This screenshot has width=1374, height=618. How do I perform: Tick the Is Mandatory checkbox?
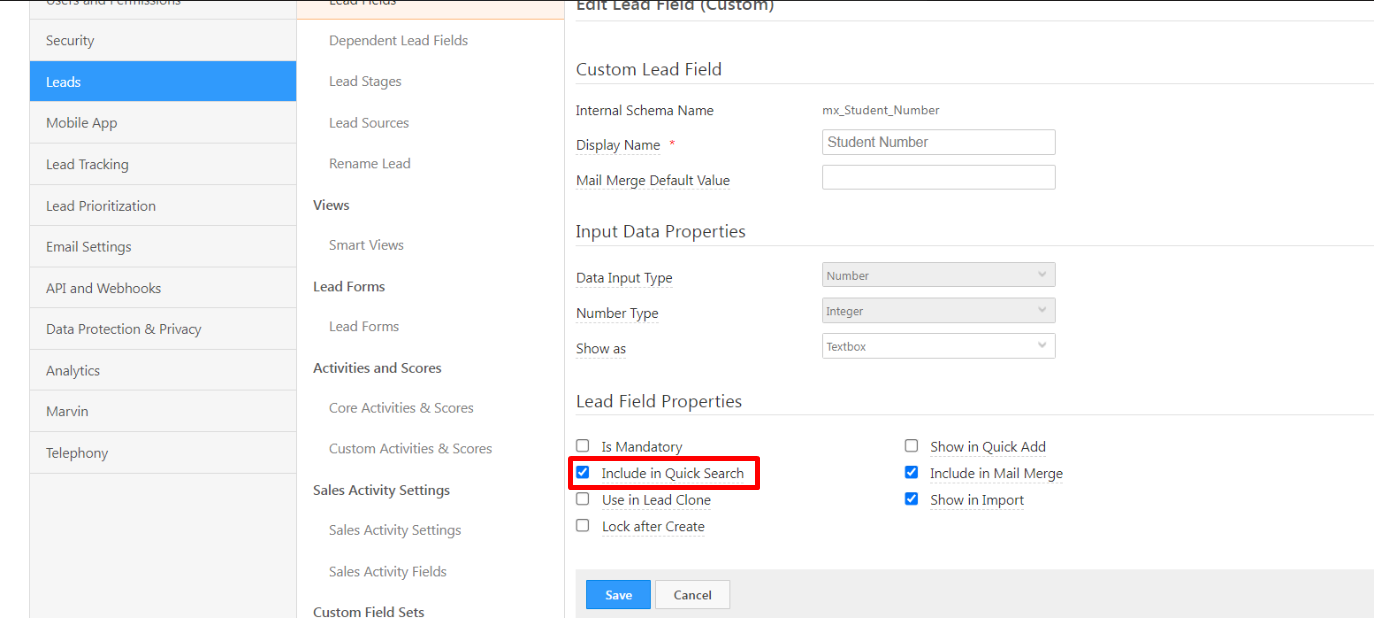[x=583, y=446]
